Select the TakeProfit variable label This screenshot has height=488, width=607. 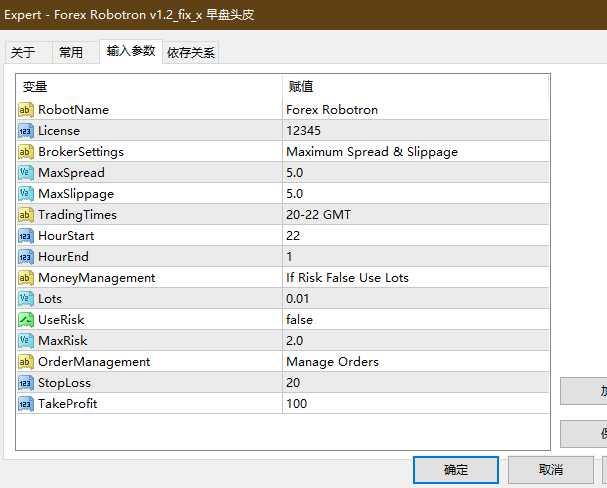pyautogui.click(x=68, y=404)
